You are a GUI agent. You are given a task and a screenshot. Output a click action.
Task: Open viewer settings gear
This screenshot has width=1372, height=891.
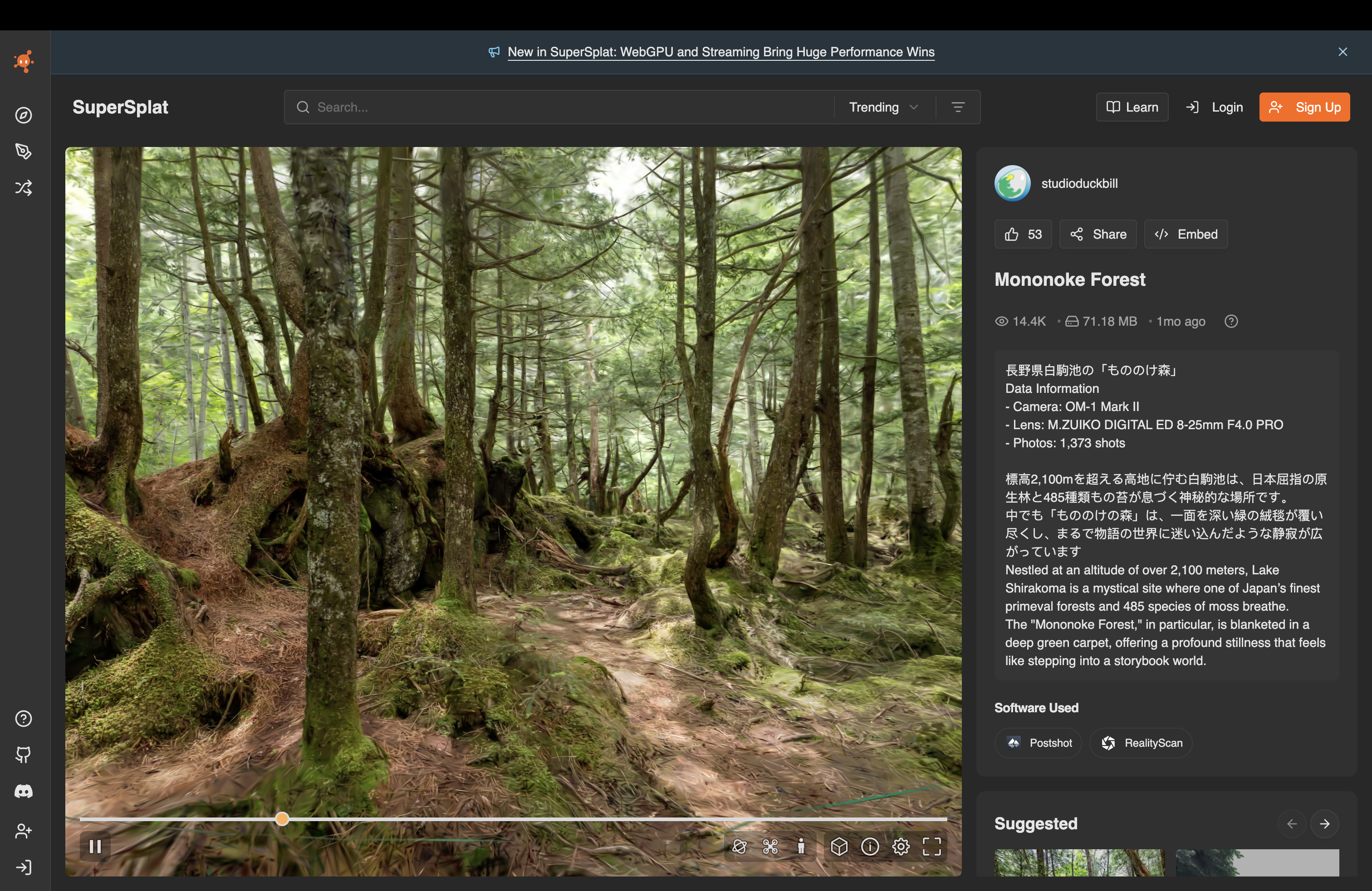point(901,846)
